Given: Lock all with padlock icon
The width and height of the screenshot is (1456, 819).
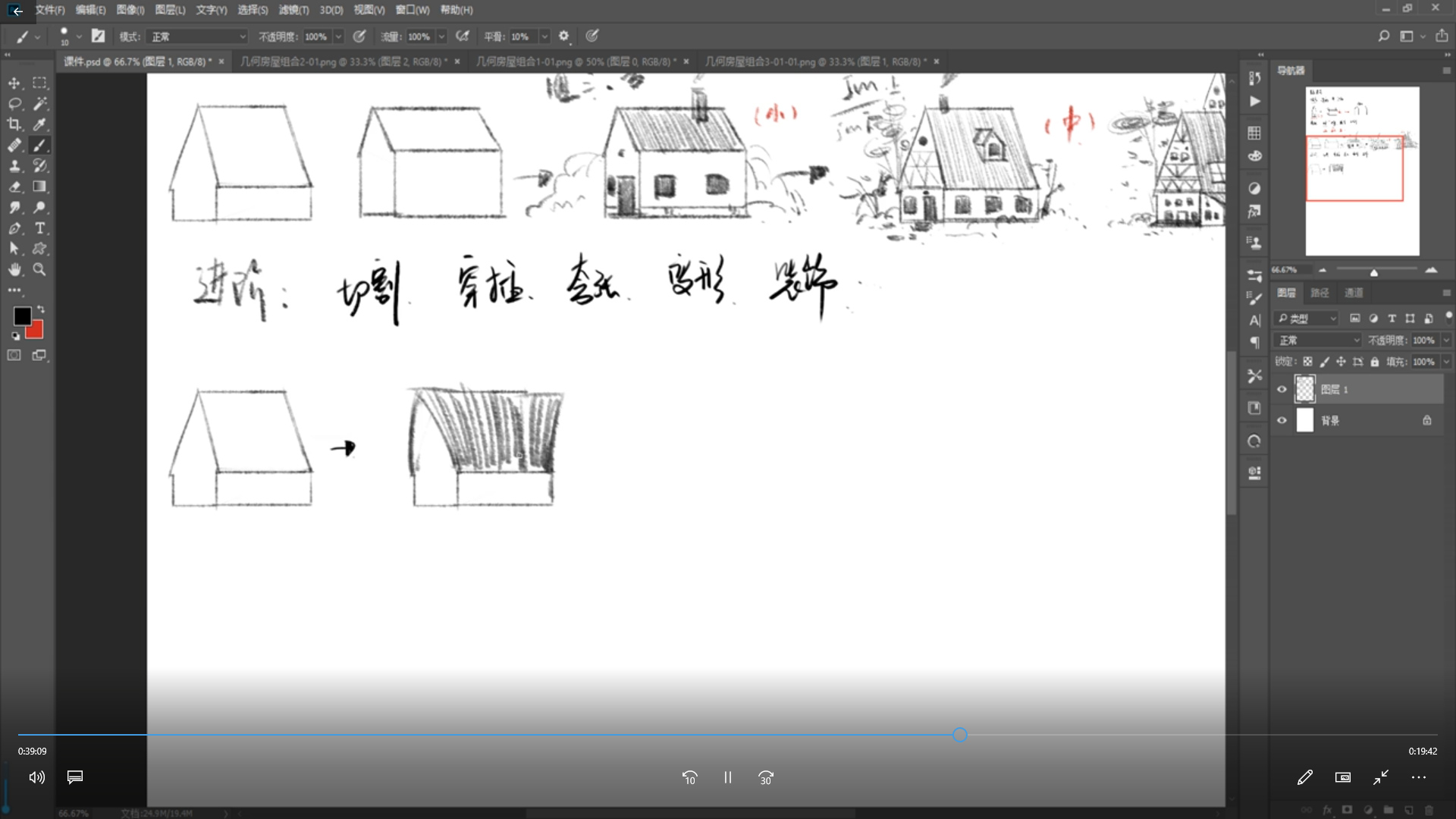Looking at the screenshot, I should click(x=1374, y=362).
